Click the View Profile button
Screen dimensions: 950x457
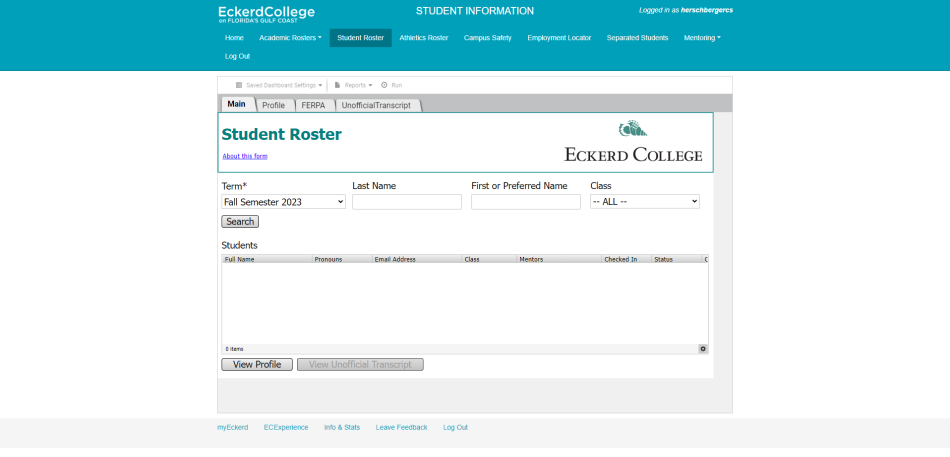257,365
